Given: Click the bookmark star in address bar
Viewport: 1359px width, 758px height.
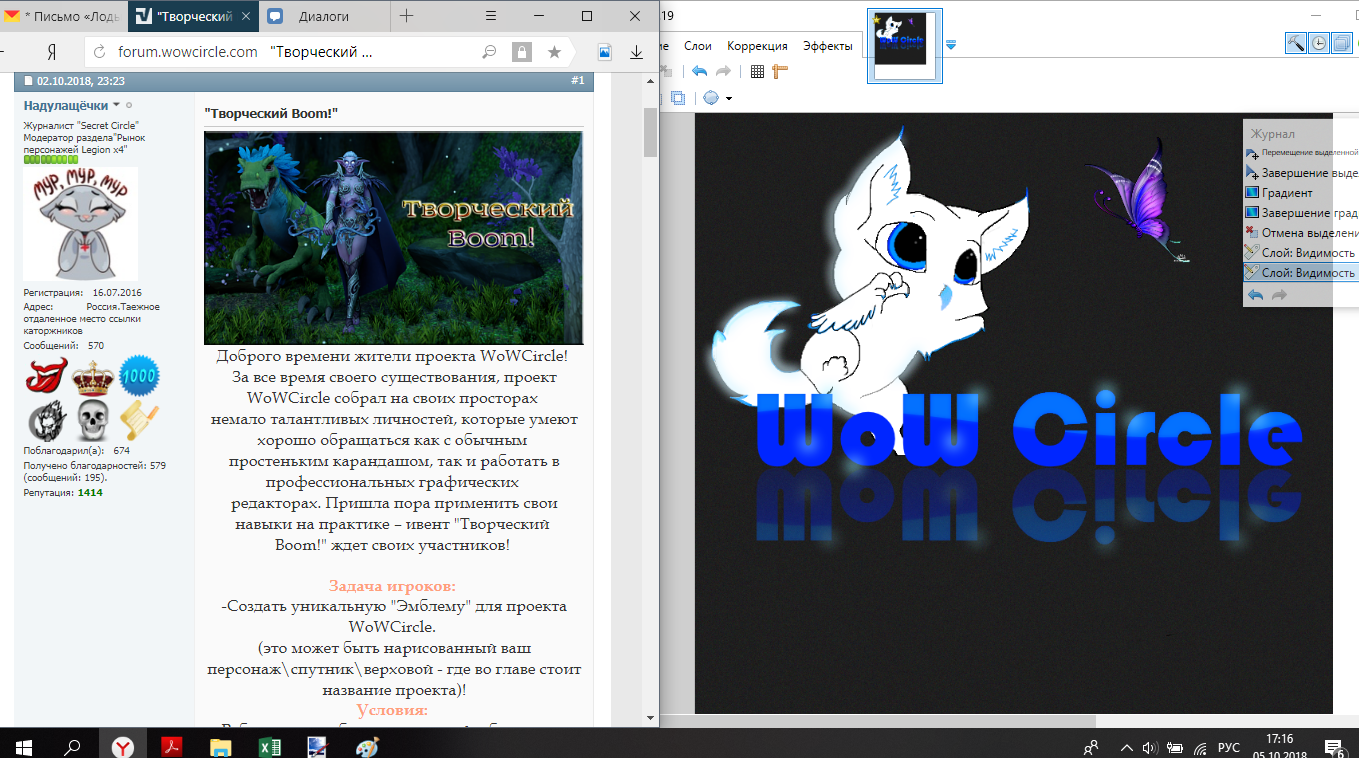Looking at the screenshot, I should pyautogui.click(x=553, y=52).
